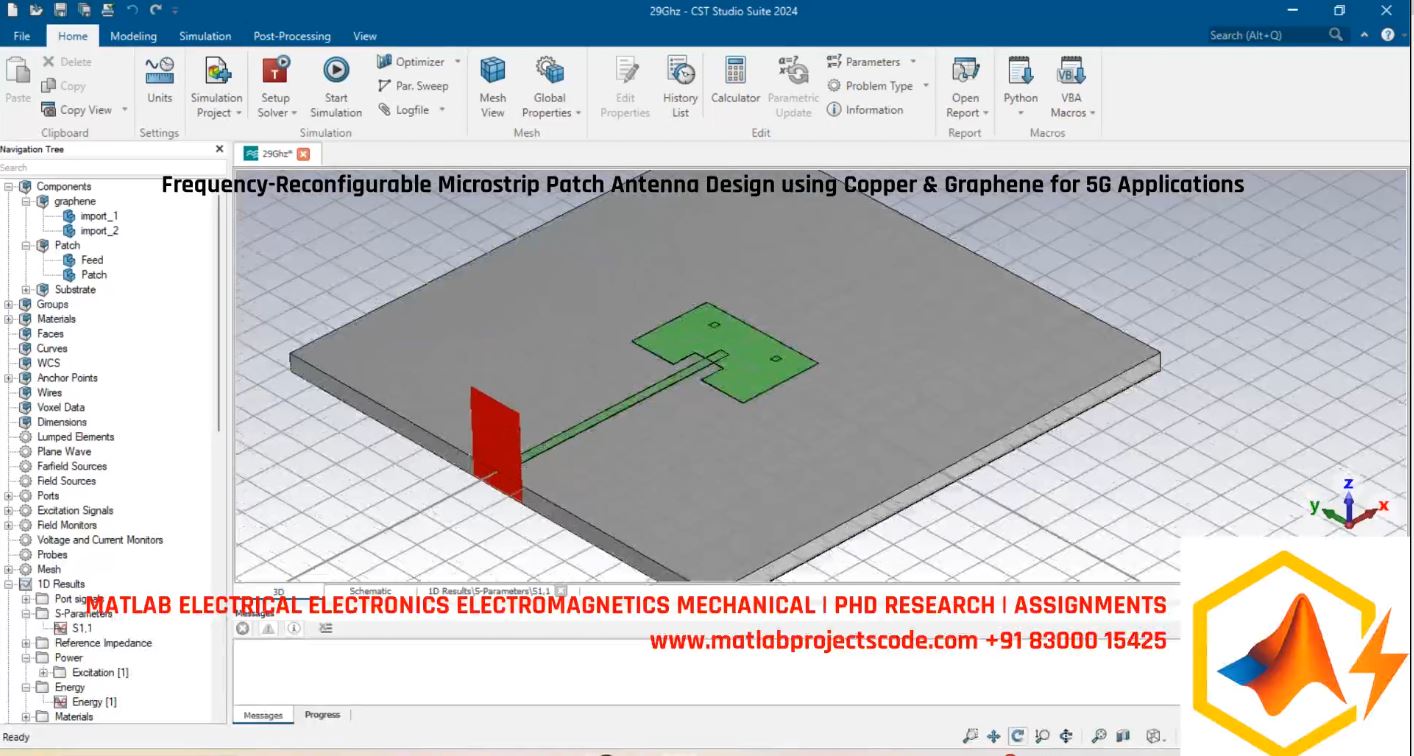1414x756 pixels.
Task: Expand the Substrate component node
Action: click(x=27, y=290)
